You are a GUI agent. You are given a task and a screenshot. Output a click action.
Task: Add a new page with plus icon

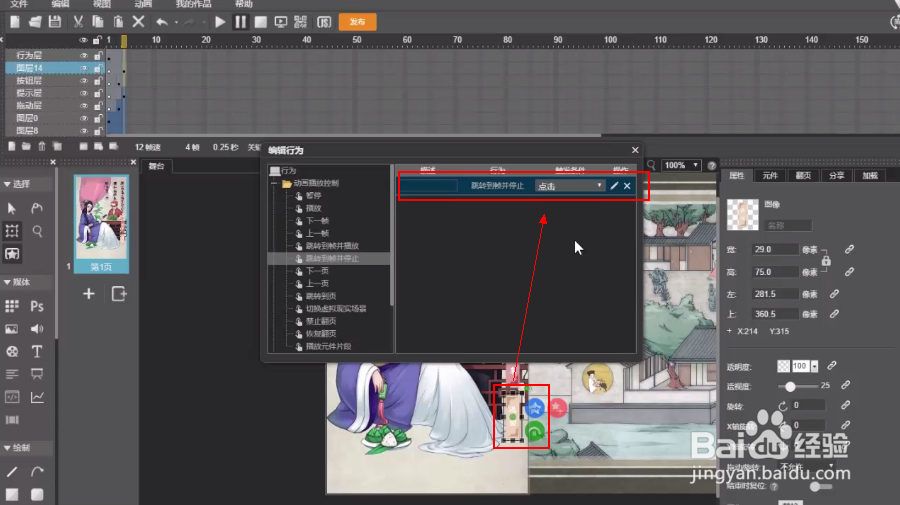[88, 294]
